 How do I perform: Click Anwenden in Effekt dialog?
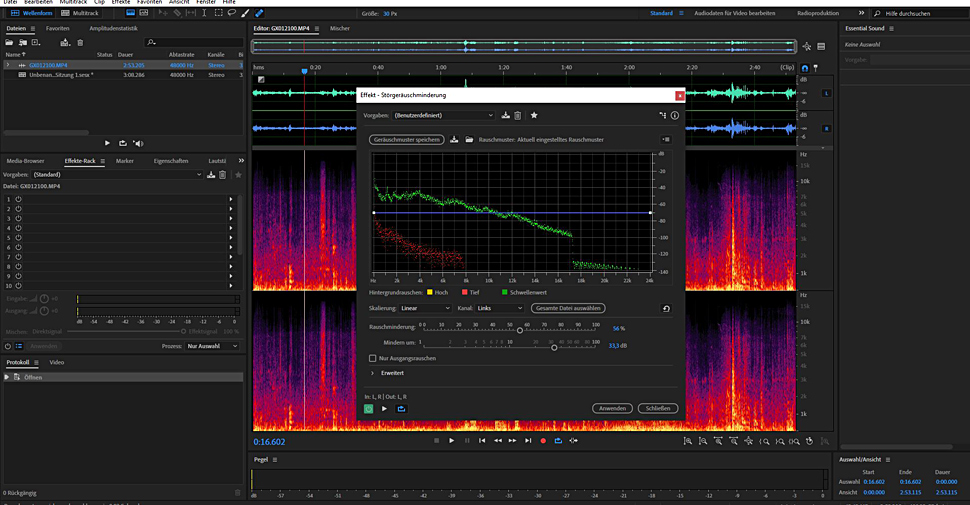click(612, 408)
